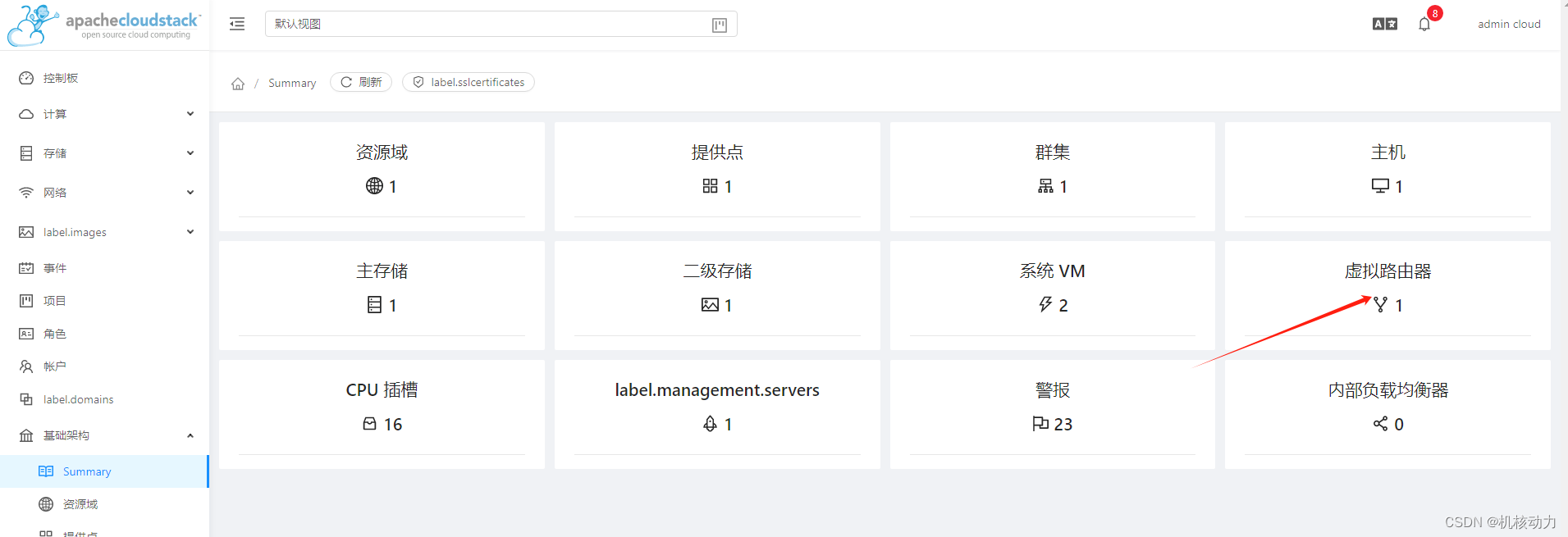Open label.sslcertificates button
Viewport: 1568px width, 537px height.
tap(469, 82)
